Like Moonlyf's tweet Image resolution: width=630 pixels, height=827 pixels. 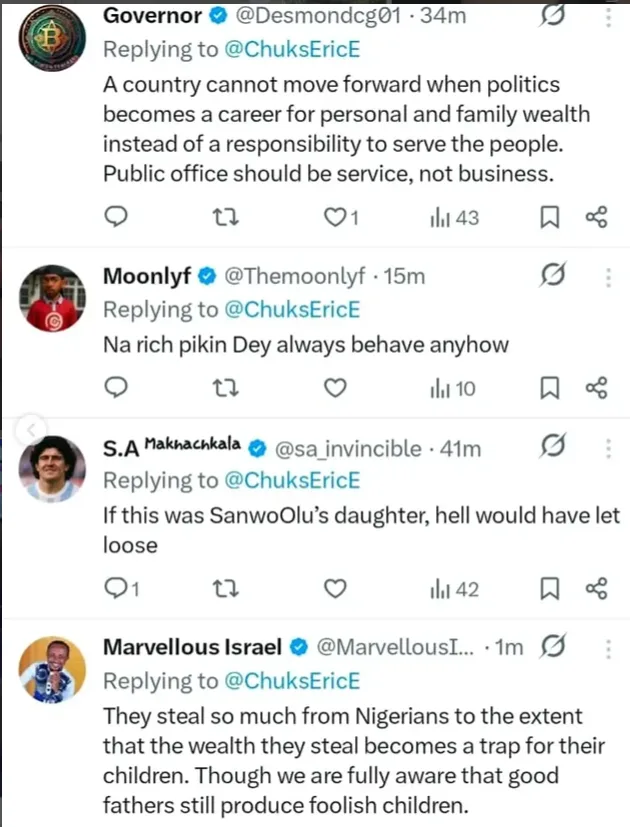click(336, 389)
